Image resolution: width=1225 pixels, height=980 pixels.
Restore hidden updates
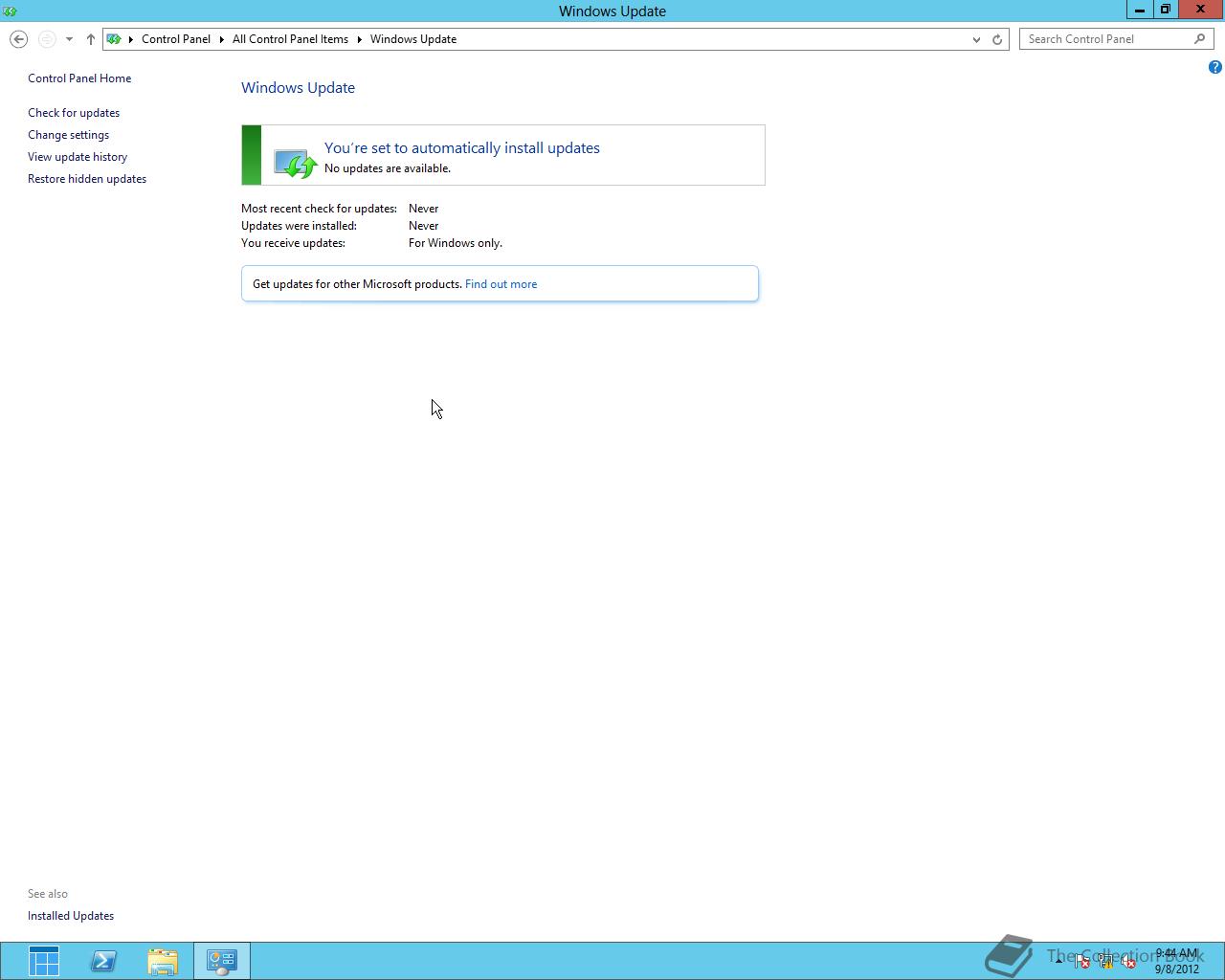click(87, 179)
